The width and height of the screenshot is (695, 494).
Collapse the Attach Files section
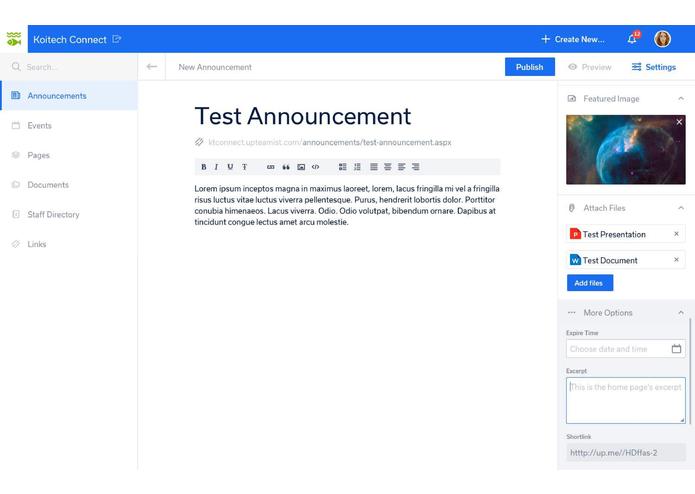(x=681, y=208)
